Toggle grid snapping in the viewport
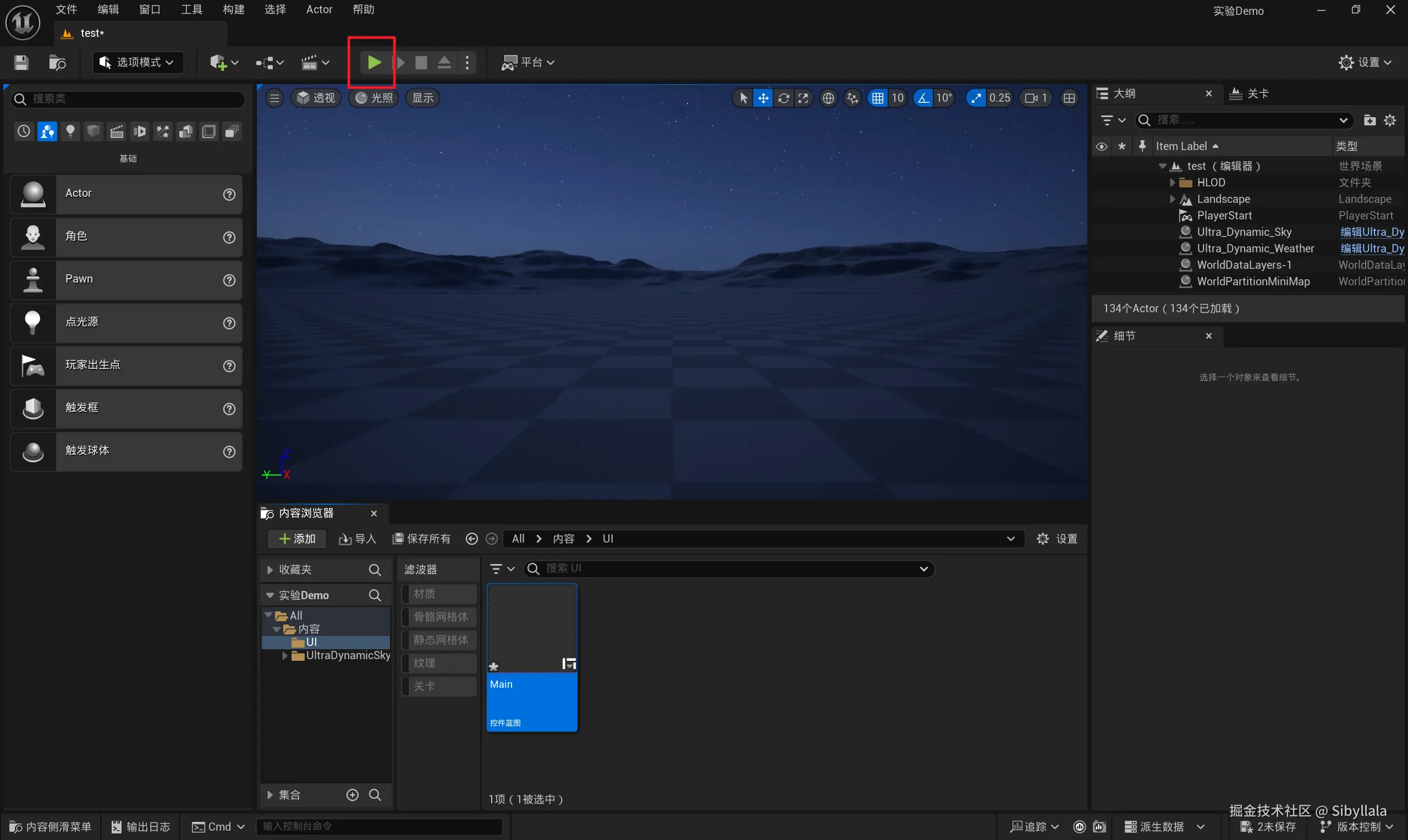Viewport: 1408px width, 840px height. 877,98
